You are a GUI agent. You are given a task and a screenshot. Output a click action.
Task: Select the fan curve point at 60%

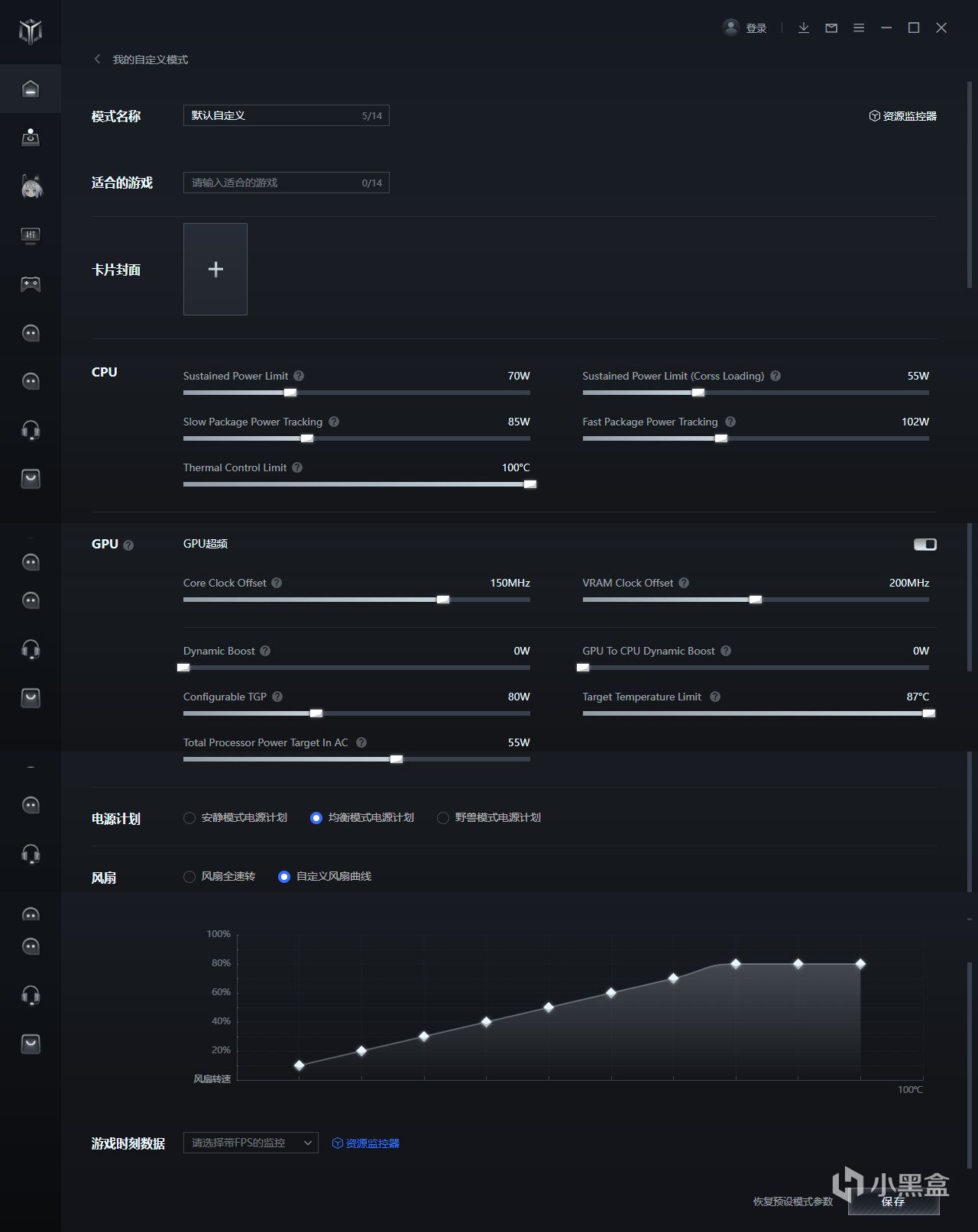pyautogui.click(x=611, y=993)
